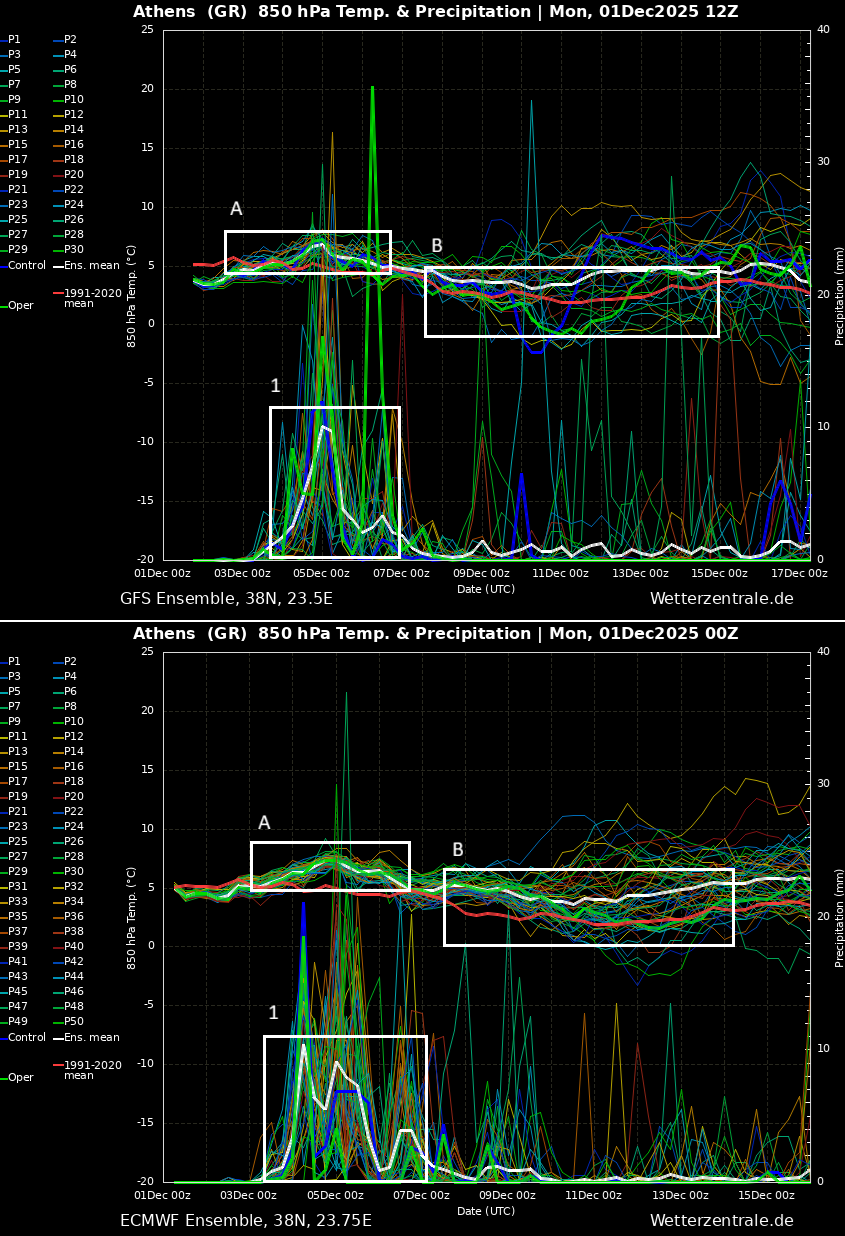Click P30 in the GFS legend
The image size is (845, 1236).
(x=73, y=250)
